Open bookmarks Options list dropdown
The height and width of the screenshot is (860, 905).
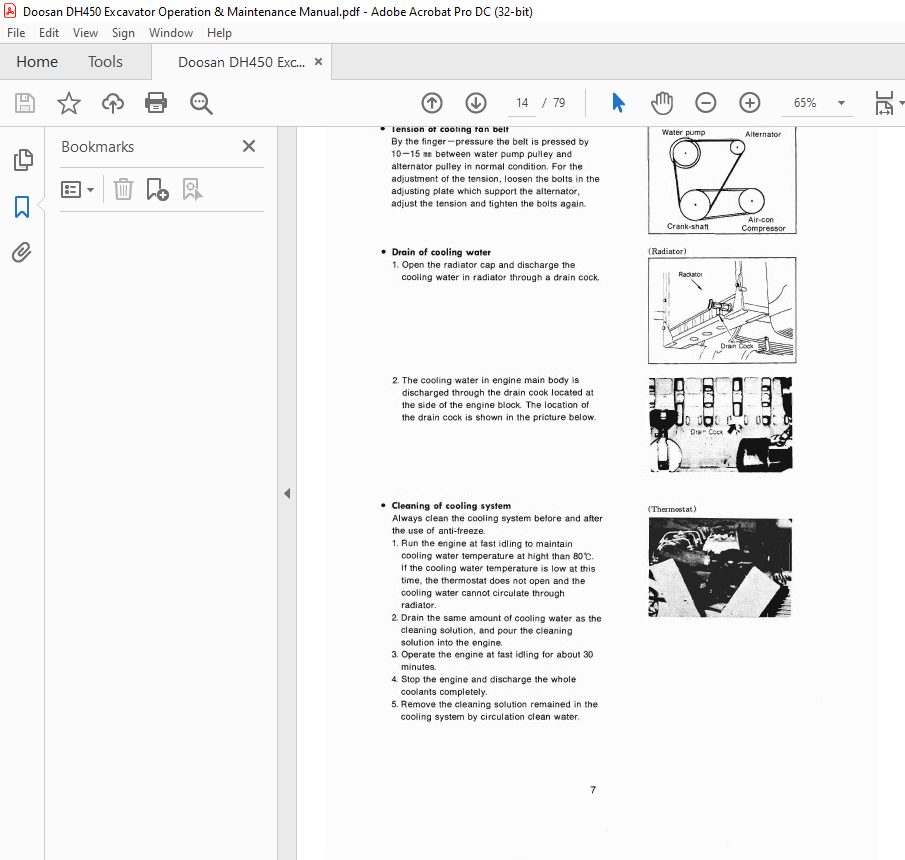tap(77, 189)
